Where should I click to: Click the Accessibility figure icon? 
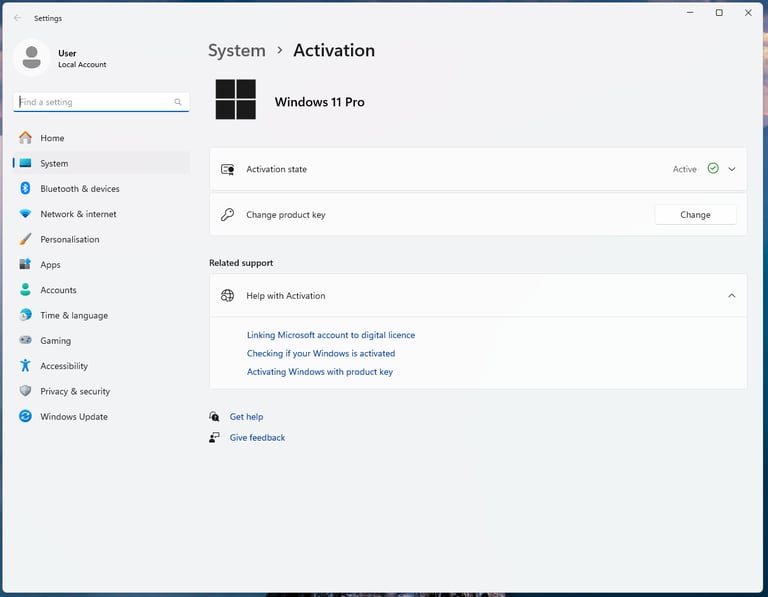point(25,365)
